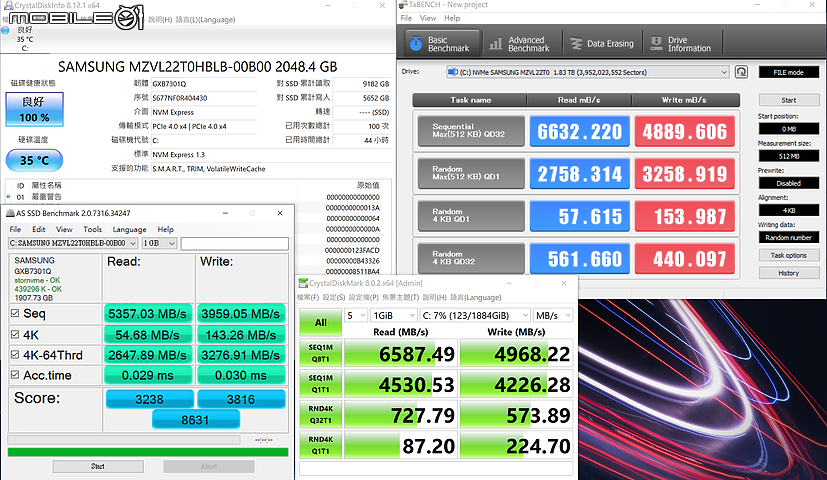Close the AS SSD Benchmark window

pyautogui.click(x=280, y=213)
